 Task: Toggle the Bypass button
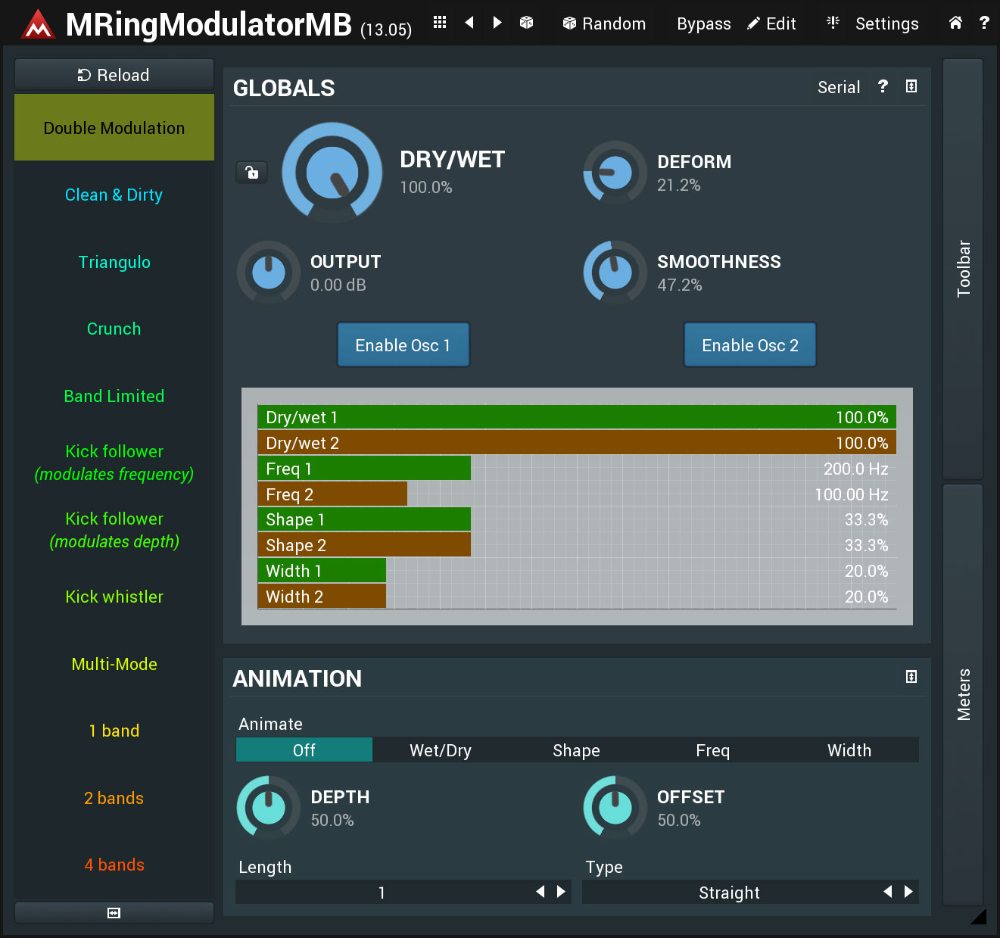(x=703, y=24)
